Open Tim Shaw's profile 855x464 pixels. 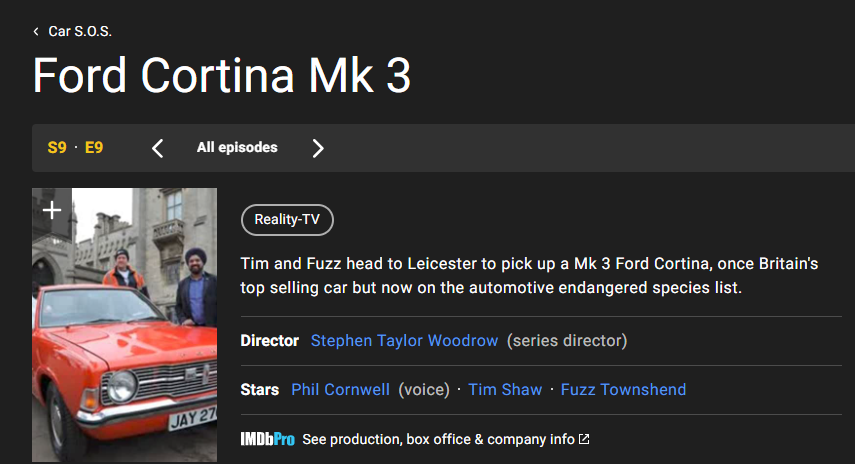[x=505, y=390]
